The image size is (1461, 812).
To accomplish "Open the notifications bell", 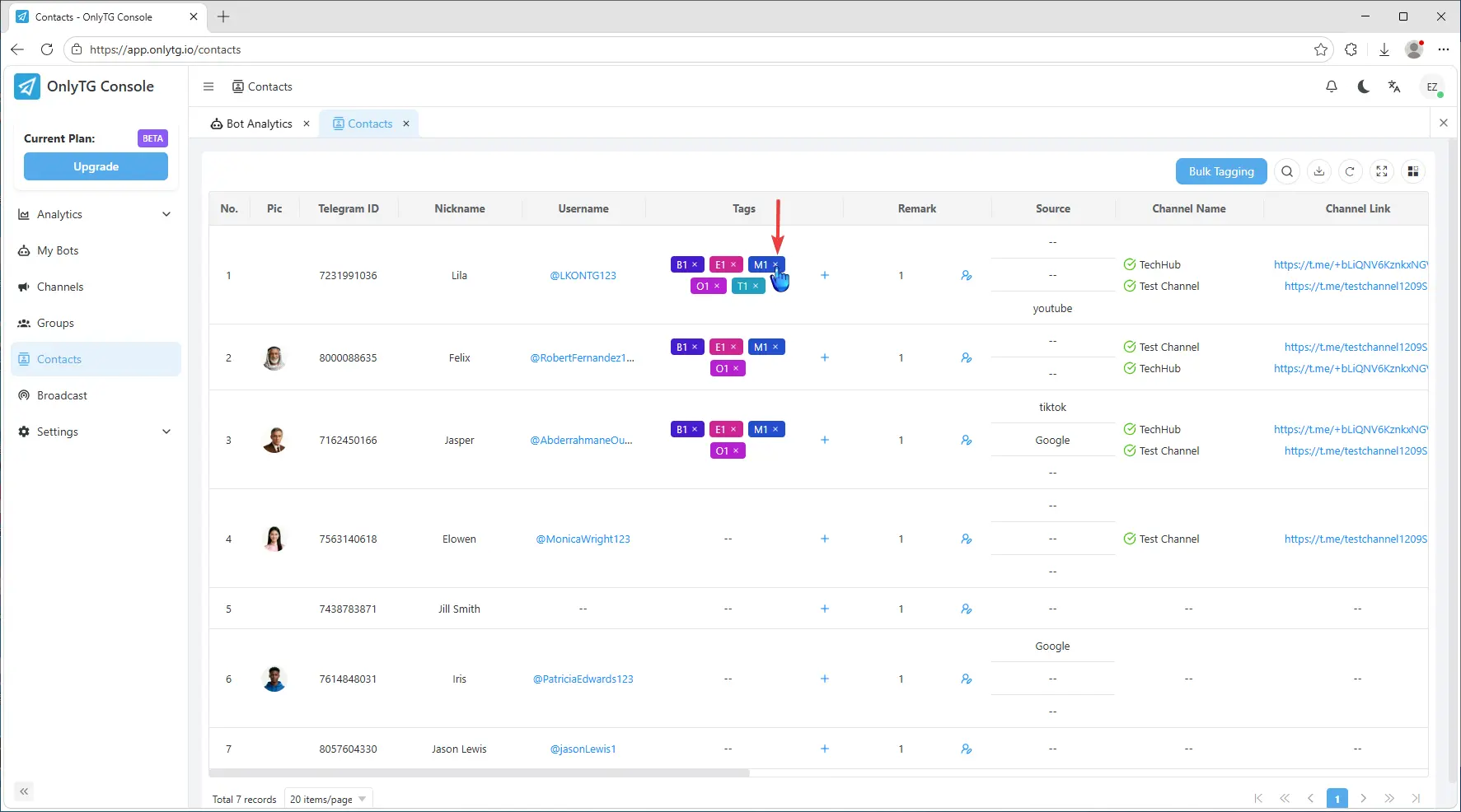I will (x=1332, y=86).
